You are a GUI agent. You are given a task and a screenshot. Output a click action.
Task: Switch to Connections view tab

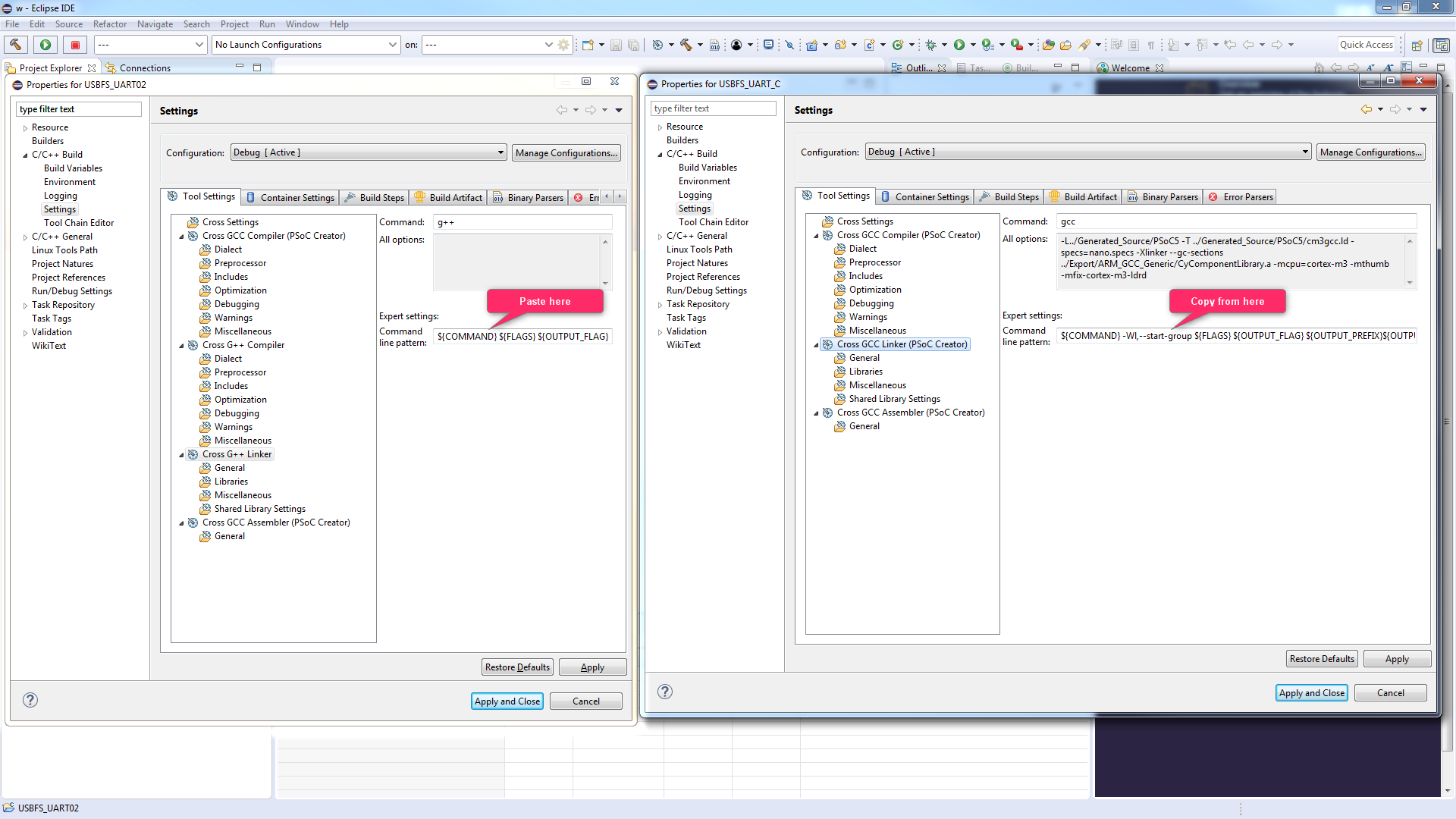click(138, 67)
